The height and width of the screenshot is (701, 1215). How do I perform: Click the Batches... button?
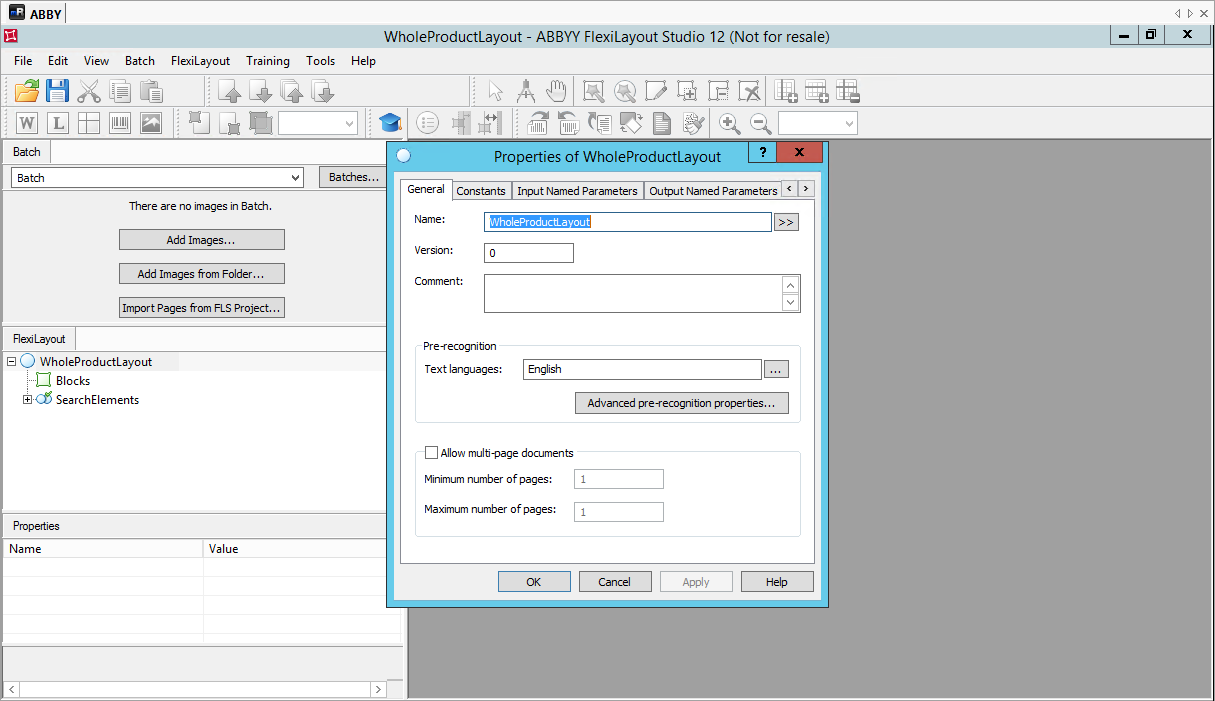pyautogui.click(x=355, y=177)
